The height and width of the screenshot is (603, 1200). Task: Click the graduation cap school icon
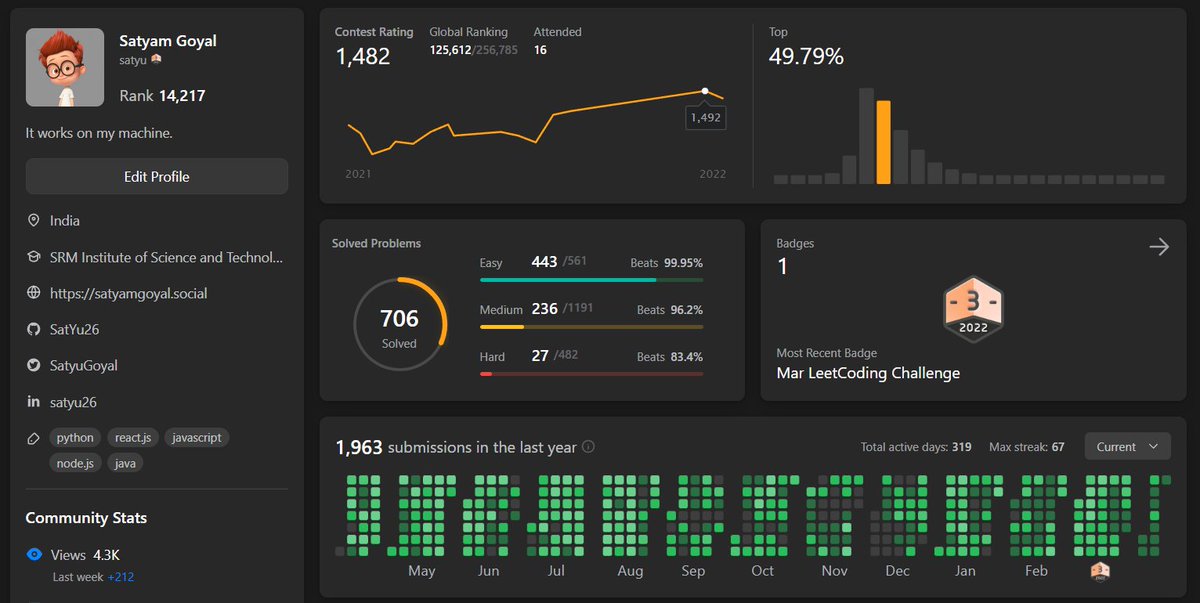point(33,257)
